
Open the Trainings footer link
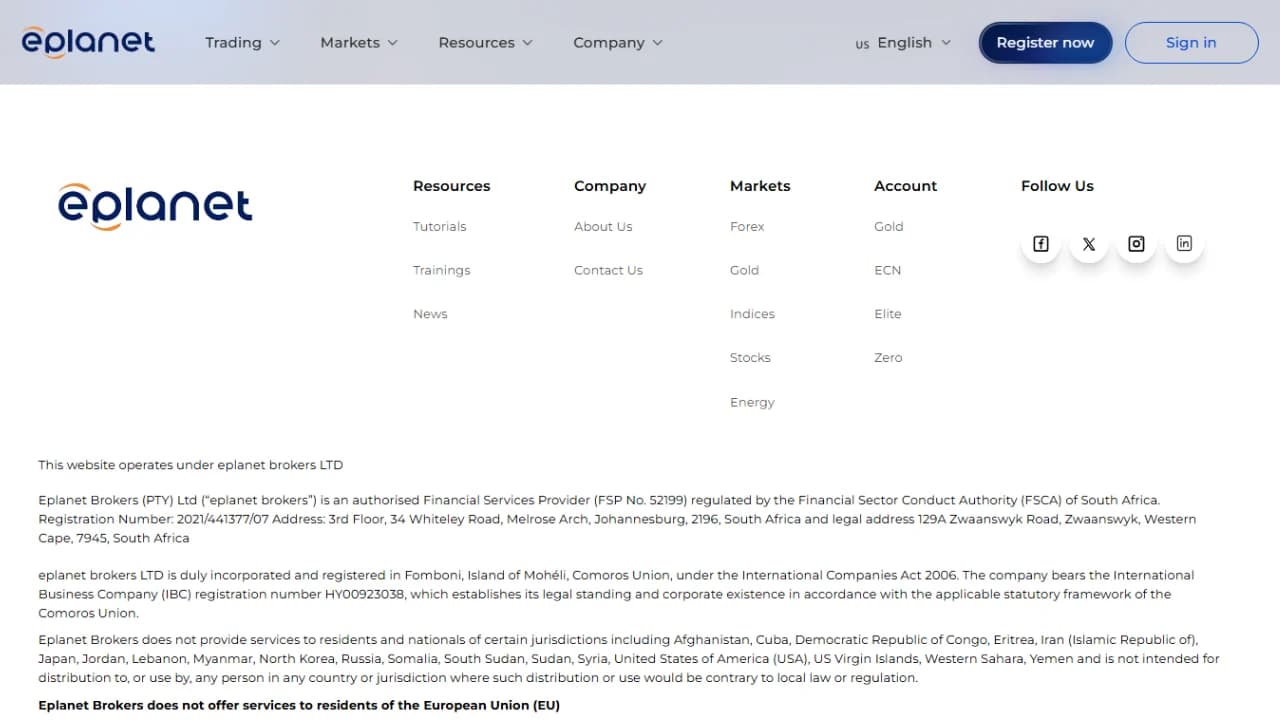(441, 271)
